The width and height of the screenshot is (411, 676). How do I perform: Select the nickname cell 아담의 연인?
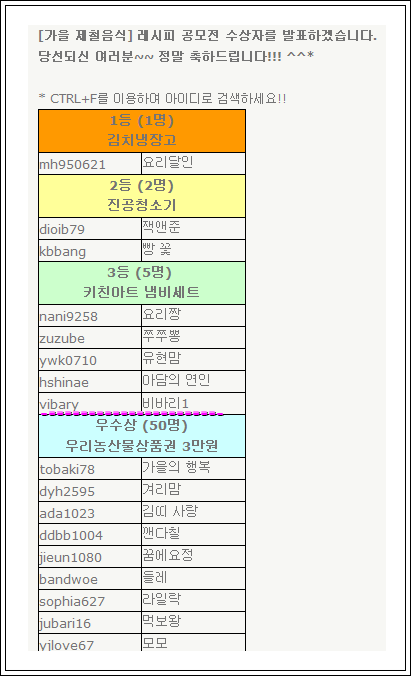(193, 382)
